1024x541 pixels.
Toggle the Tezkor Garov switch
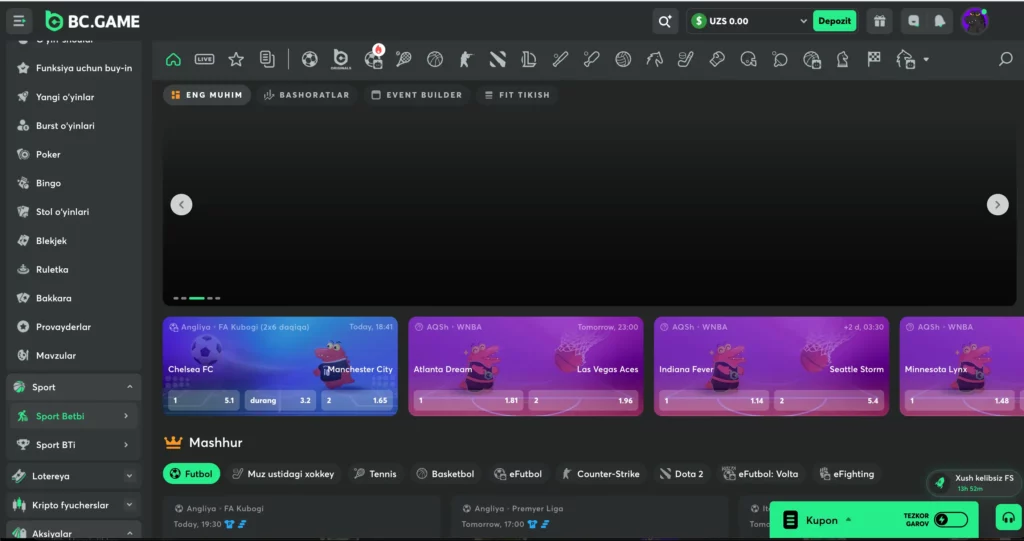pyautogui.click(x=951, y=519)
